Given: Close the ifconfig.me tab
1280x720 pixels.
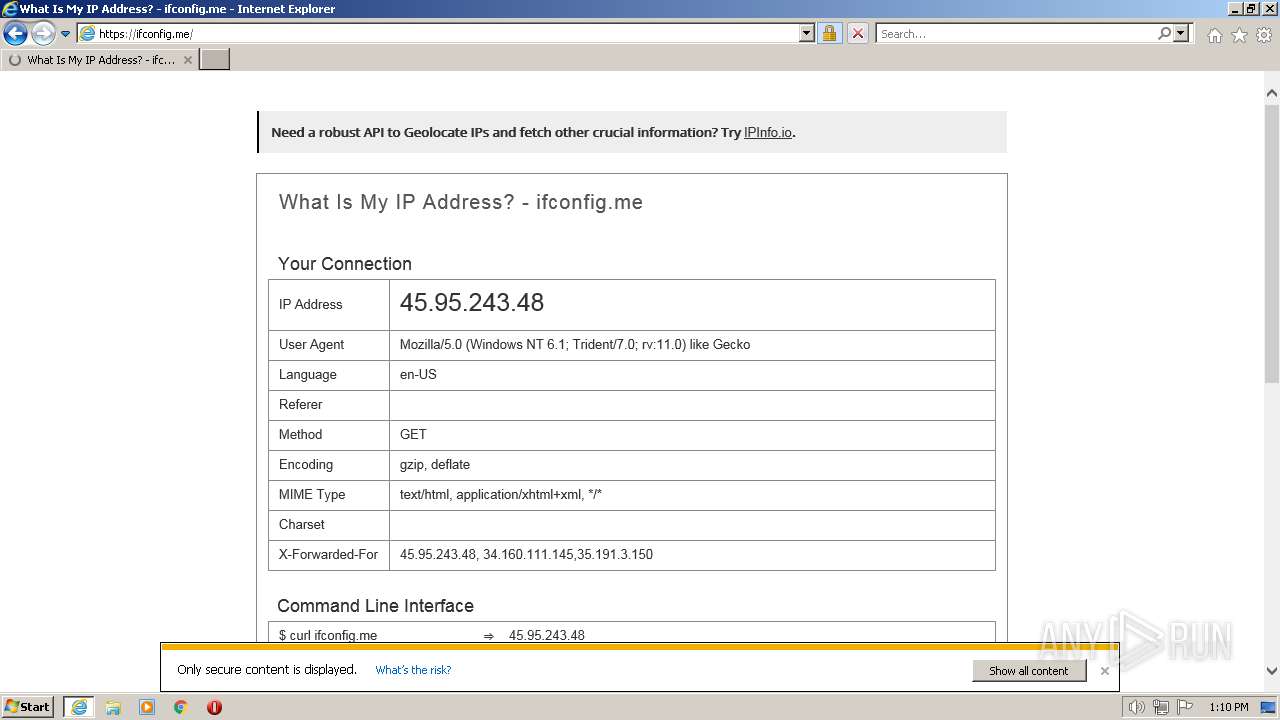Looking at the screenshot, I should coord(187,60).
